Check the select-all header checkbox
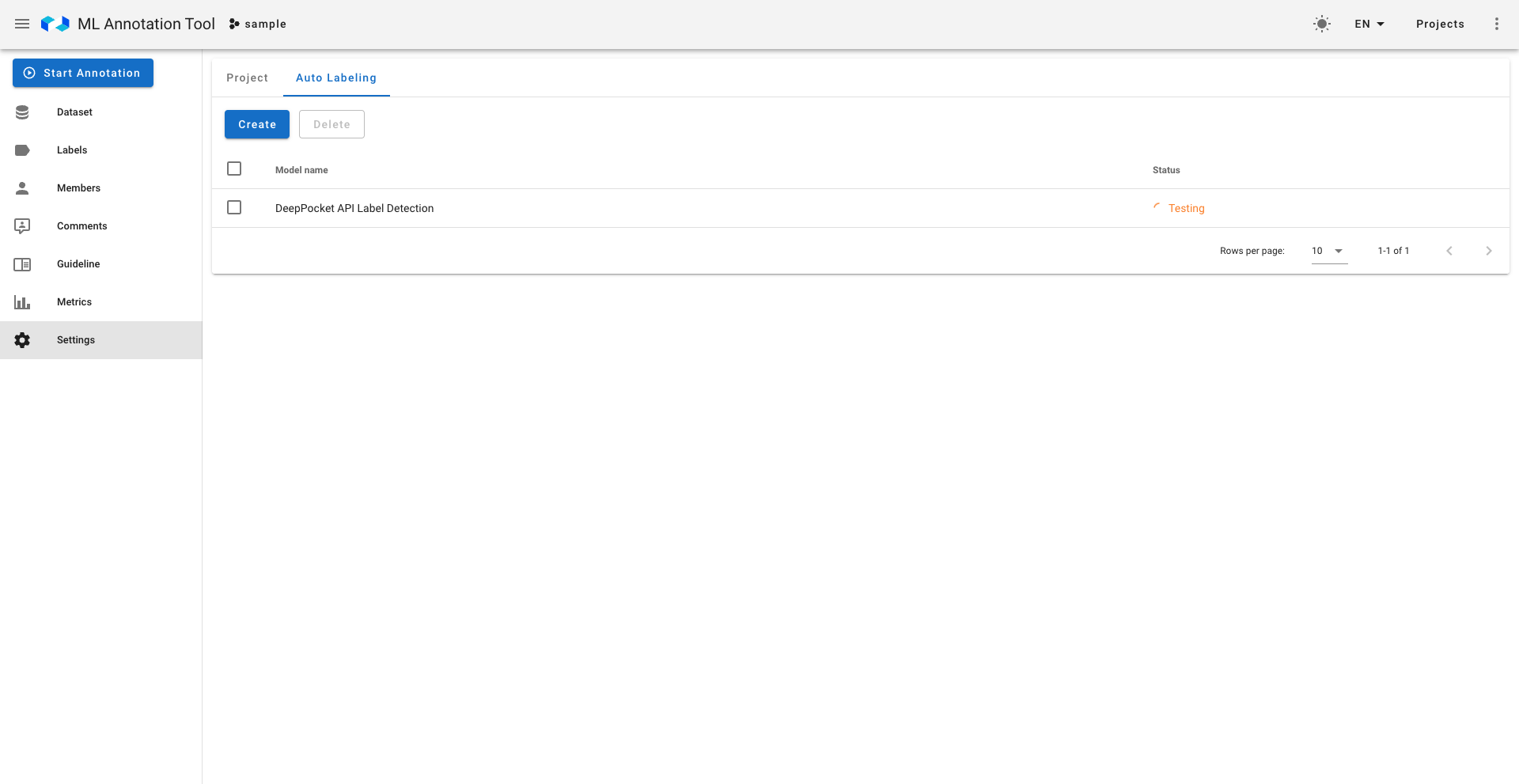 coord(234,169)
